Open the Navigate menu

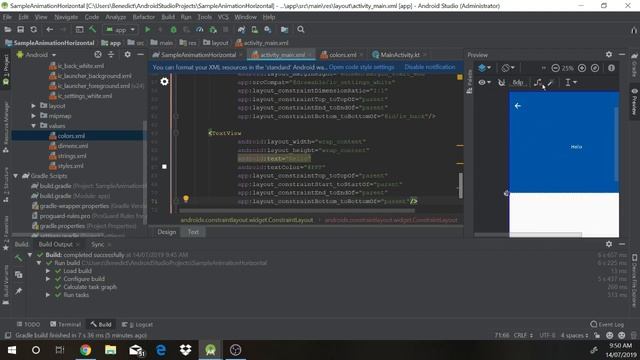point(66,17)
